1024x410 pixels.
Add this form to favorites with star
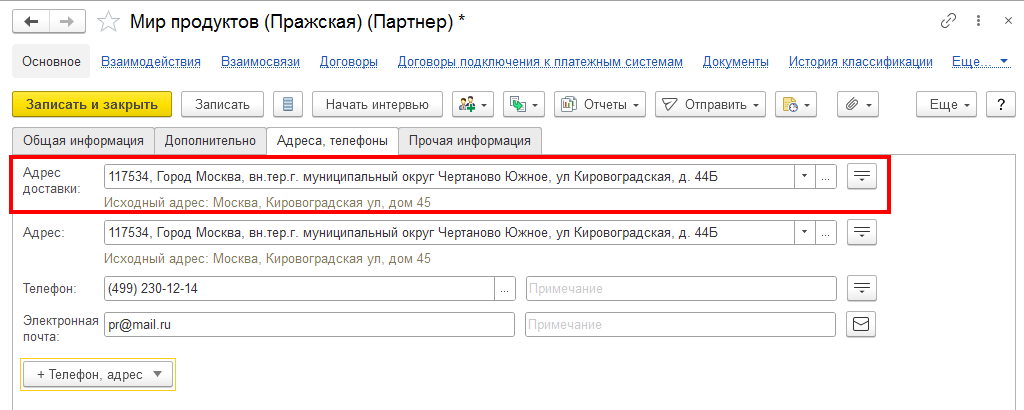tap(111, 21)
